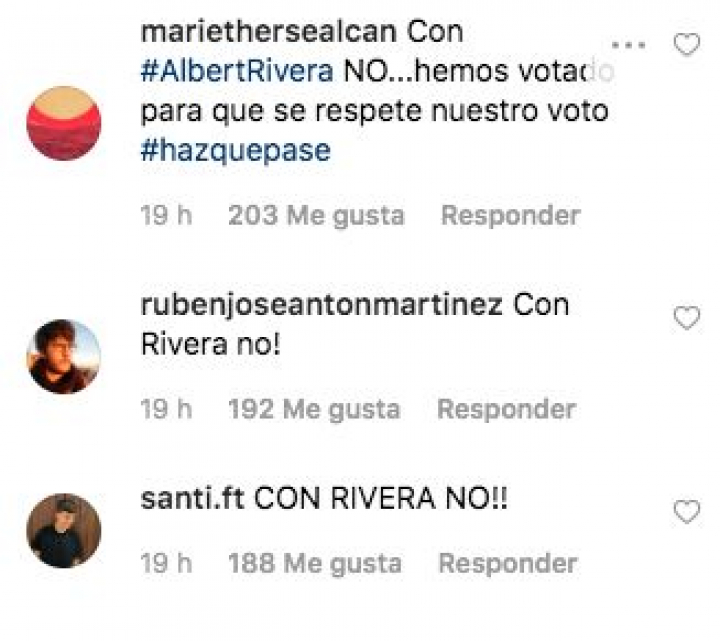Open rubenjoseantonmartinez's profile picture
The width and height of the screenshot is (720, 641).
(x=64, y=356)
